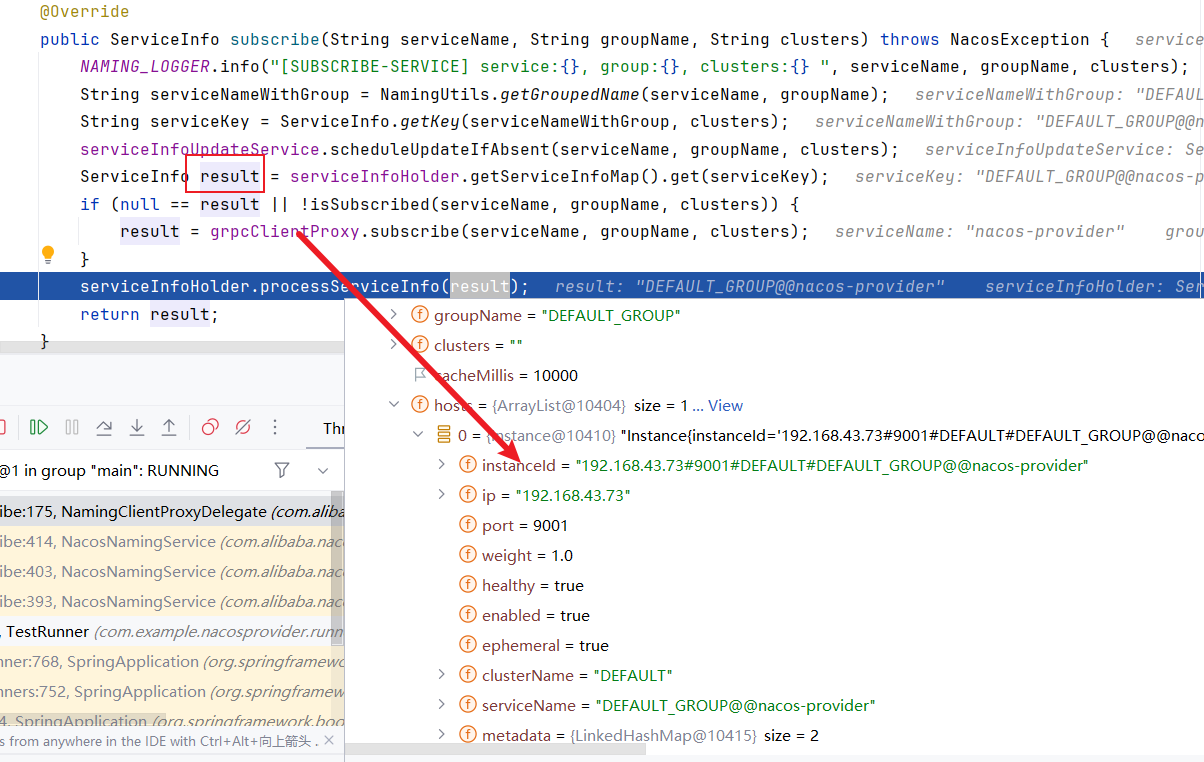Click the Pause Program icon

pos(72,428)
